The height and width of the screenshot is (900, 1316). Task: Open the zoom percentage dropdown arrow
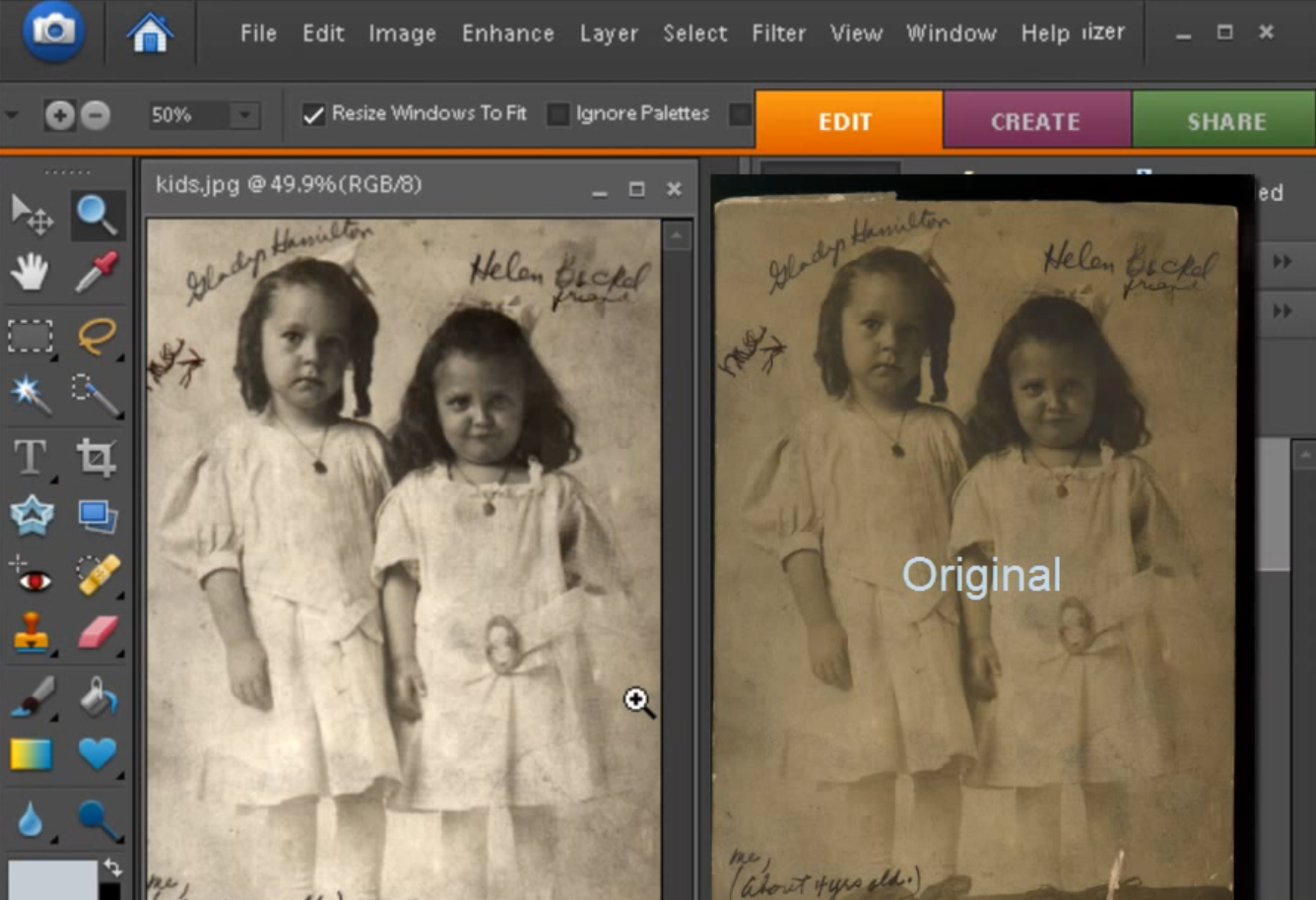tap(244, 115)
